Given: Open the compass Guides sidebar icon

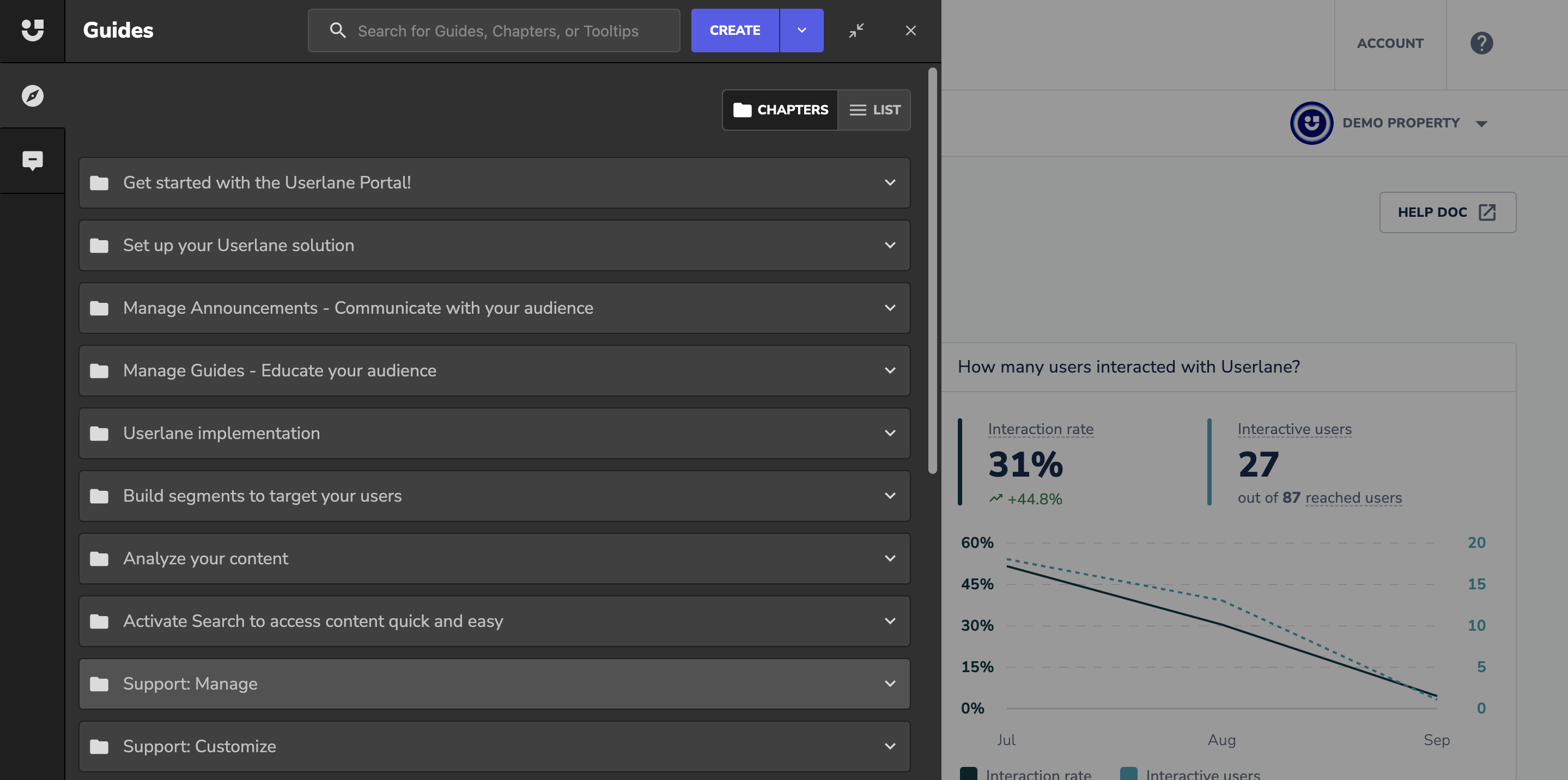Looking at the screenshot, I should (32, 95).
